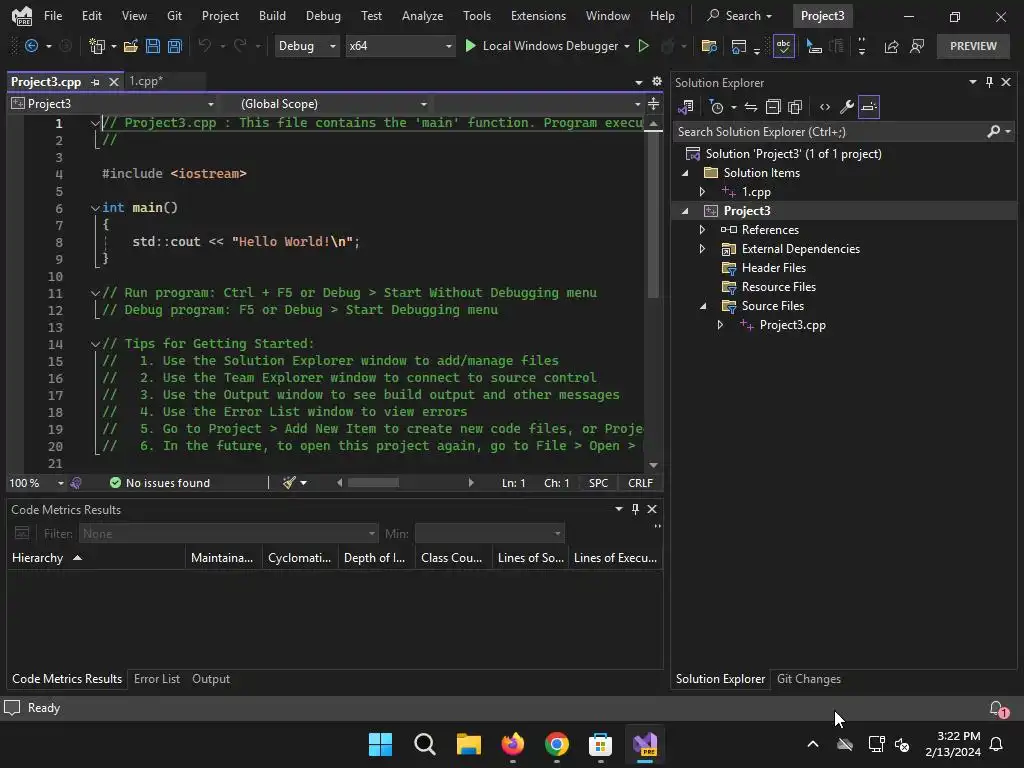Click the notifications bell in status bar
This screenshot has width=1024, height=768.
click(997, 709)
